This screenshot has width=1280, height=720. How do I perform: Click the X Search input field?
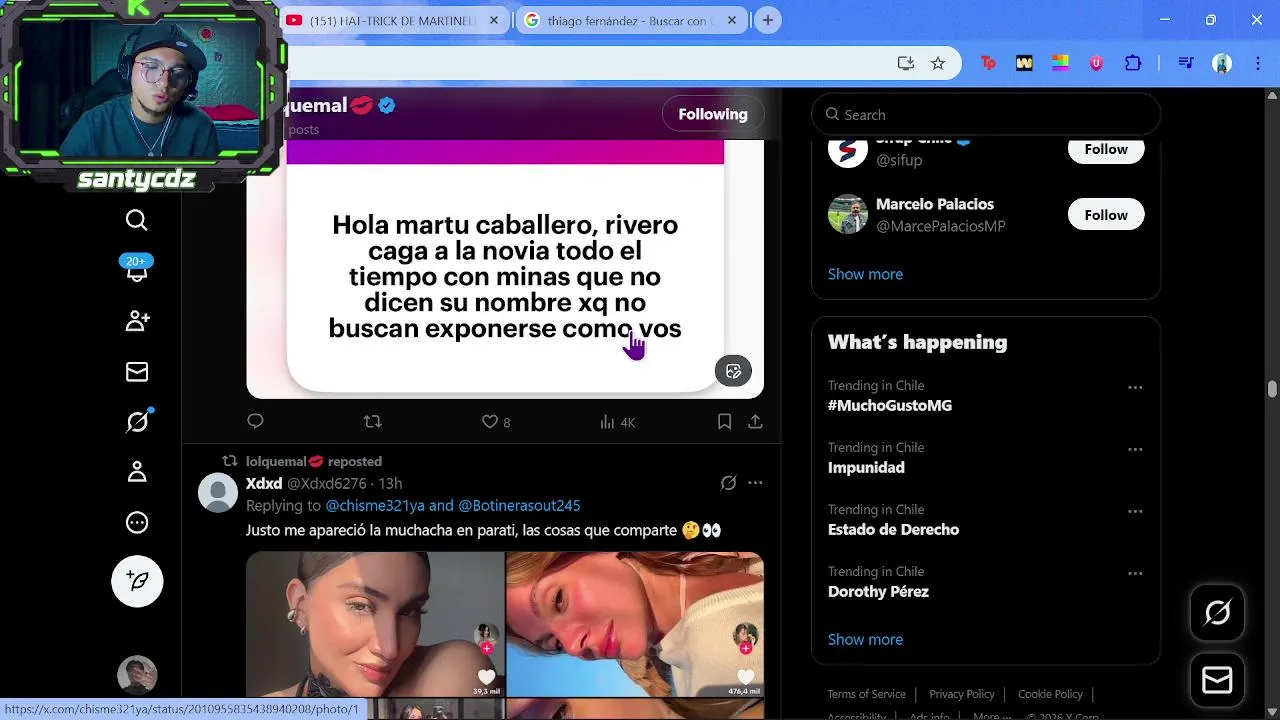[x=986, y=114]
